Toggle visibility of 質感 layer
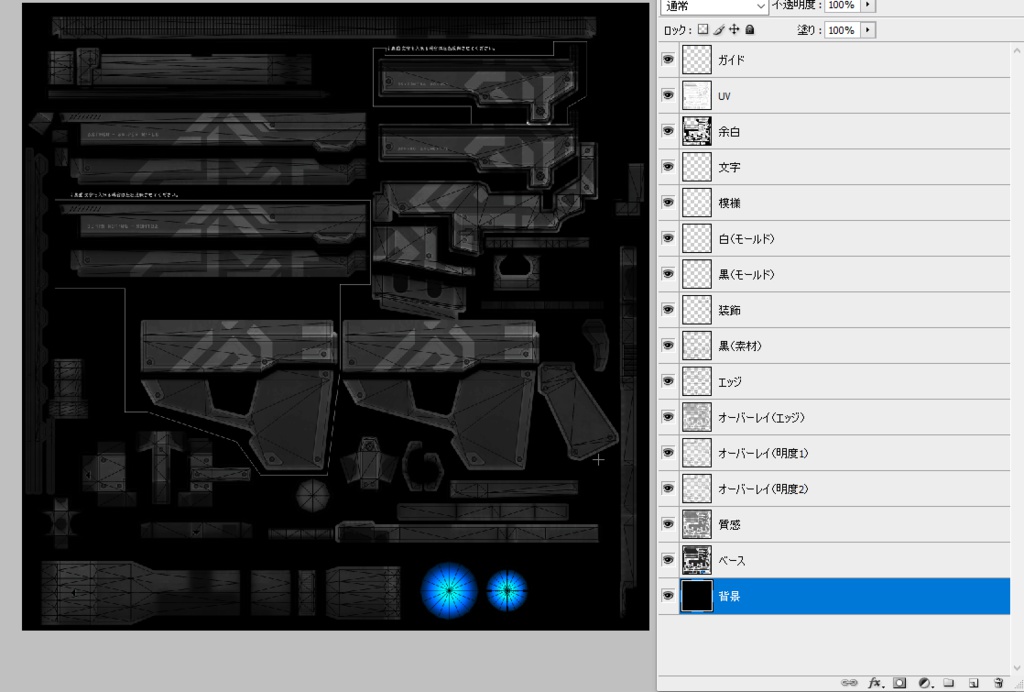Screen dimensions: 1024x692 (x=668, y=524)
